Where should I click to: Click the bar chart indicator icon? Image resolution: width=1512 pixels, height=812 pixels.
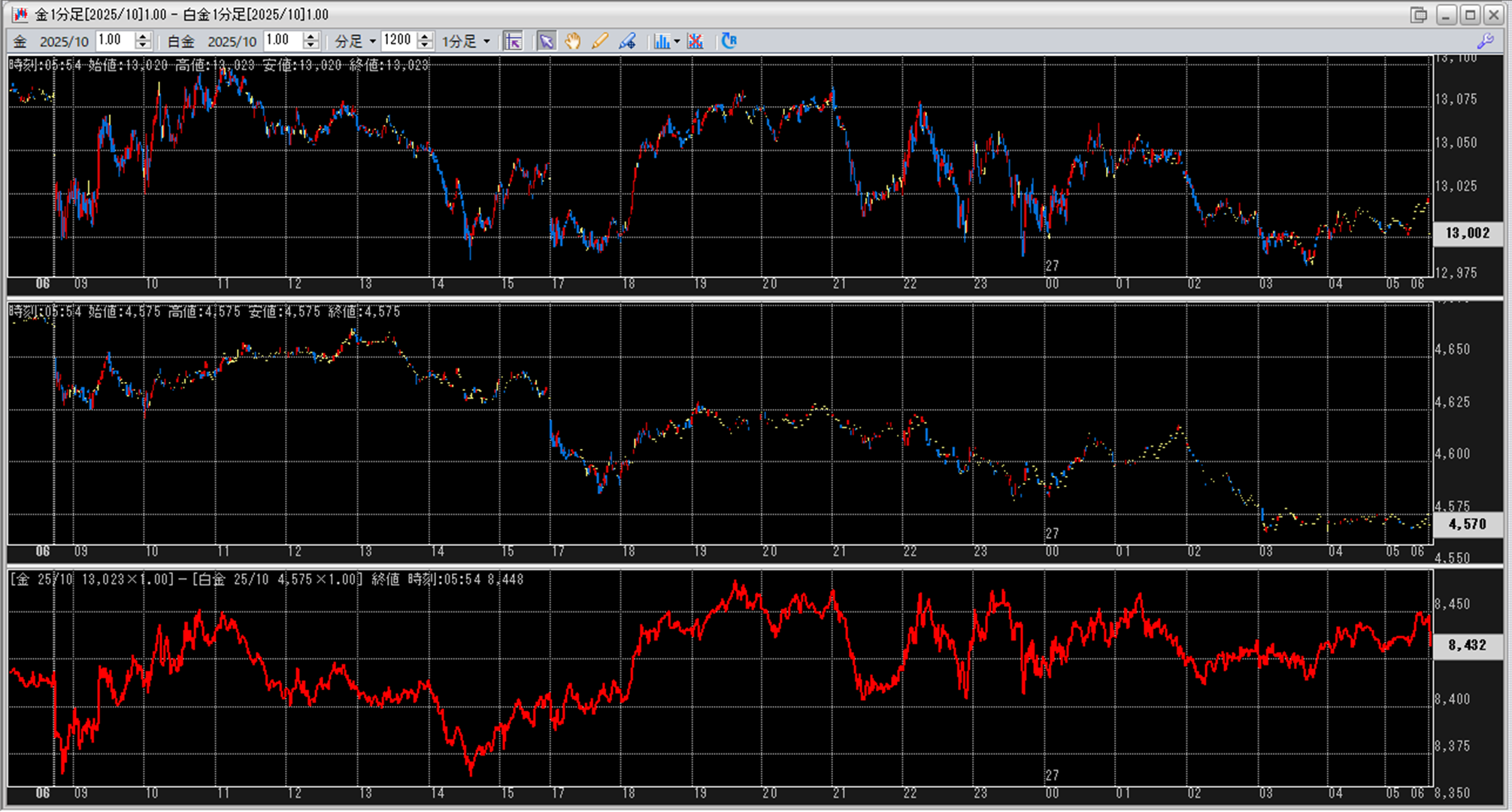pos(661,41)
